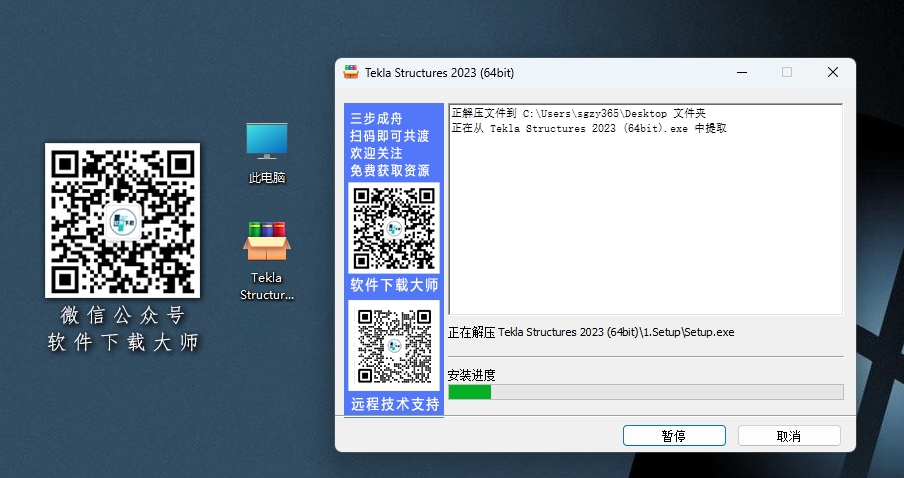Click the 安装进度 label
The width and height of the screenshot is (904, 478).
472,376
